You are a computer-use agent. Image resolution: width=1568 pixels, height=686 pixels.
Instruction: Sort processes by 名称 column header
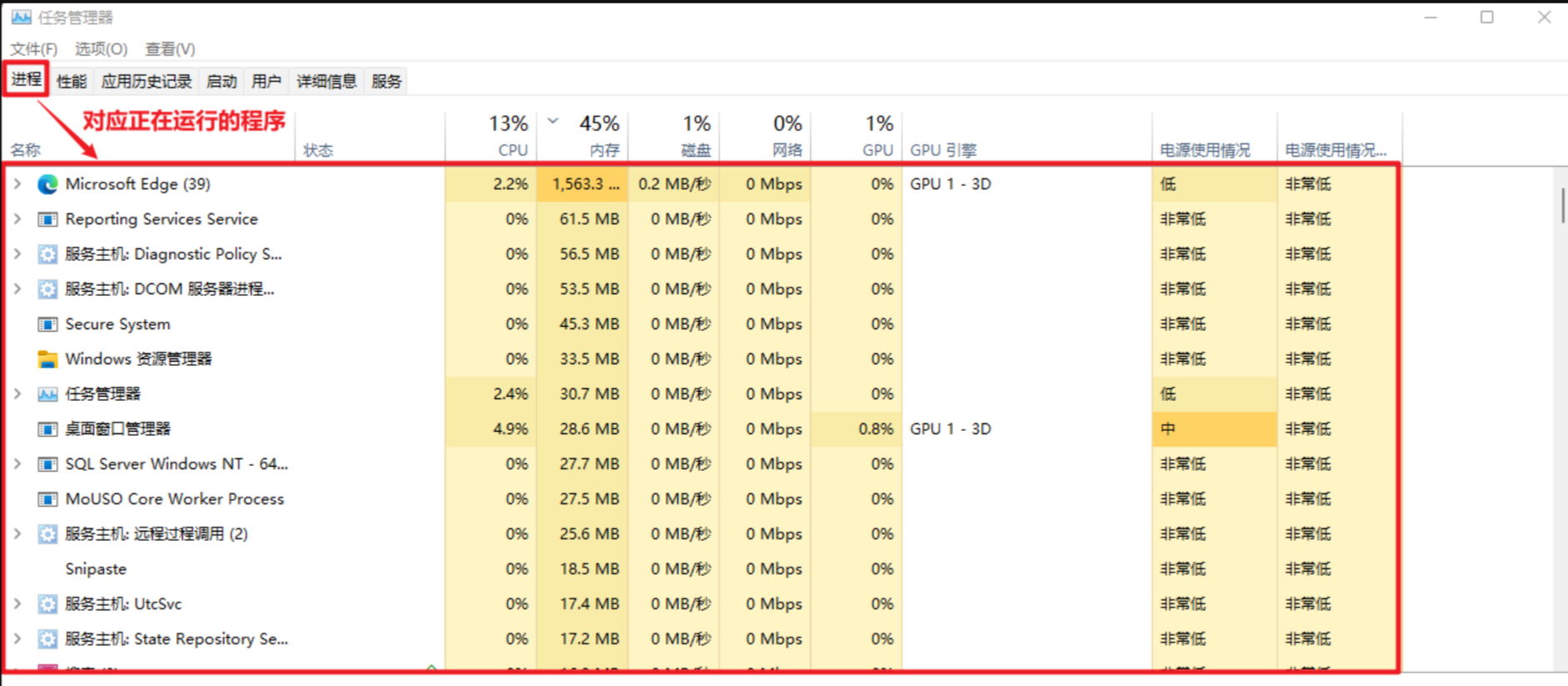(x=26, y=150)
